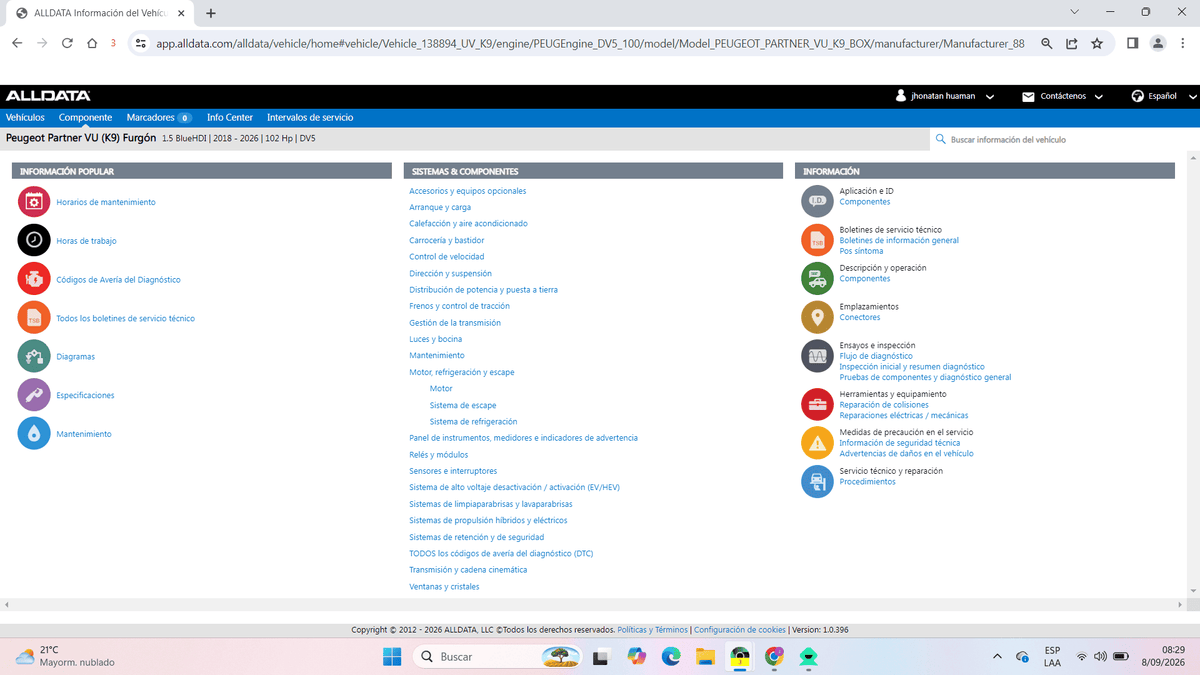Click the purple Especificaciones wrench icon
Screen dimensions: 1200x675
tap(34, 395)
